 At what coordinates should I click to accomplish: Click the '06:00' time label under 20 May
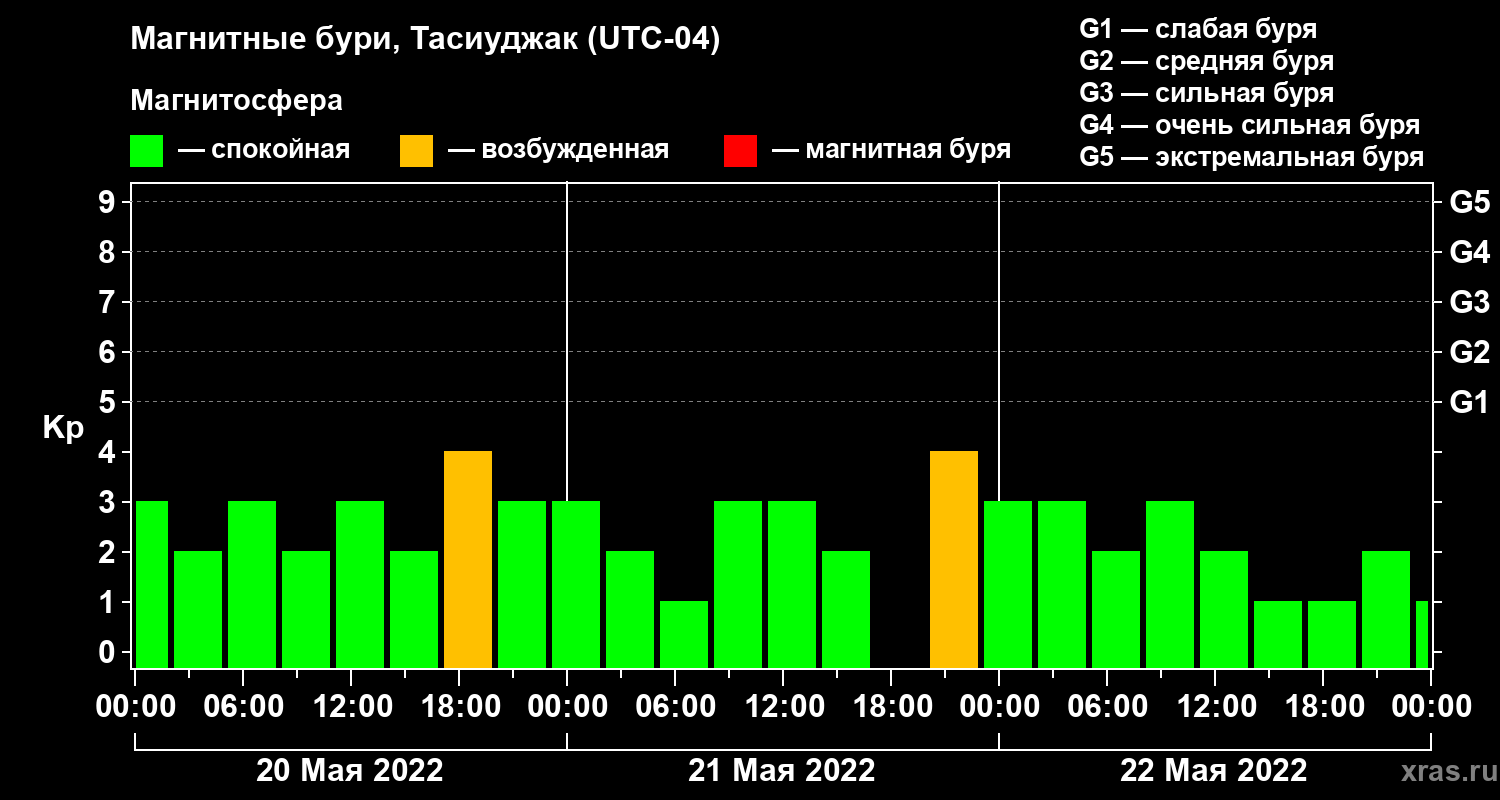pos(243,707)
